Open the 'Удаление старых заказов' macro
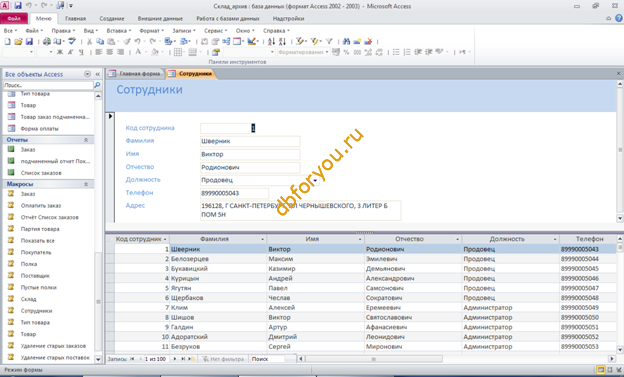 pos(53,346)
